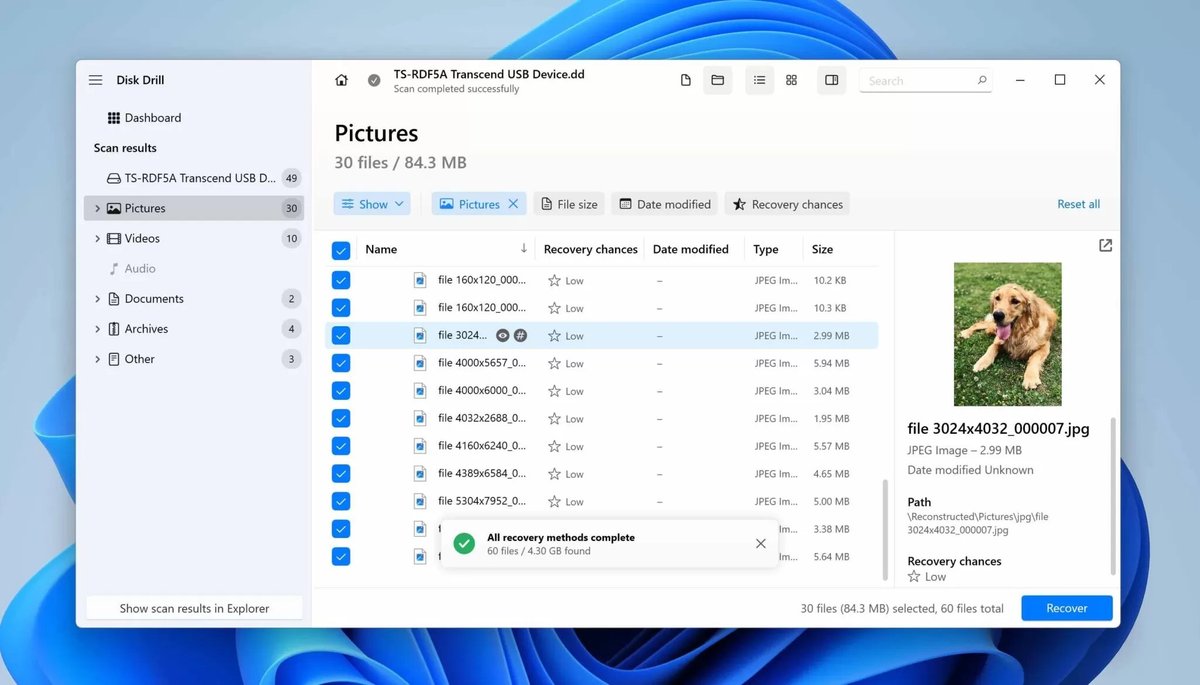Click the Recover button
Screen dimensions: 1200x685
[1066, 607]
